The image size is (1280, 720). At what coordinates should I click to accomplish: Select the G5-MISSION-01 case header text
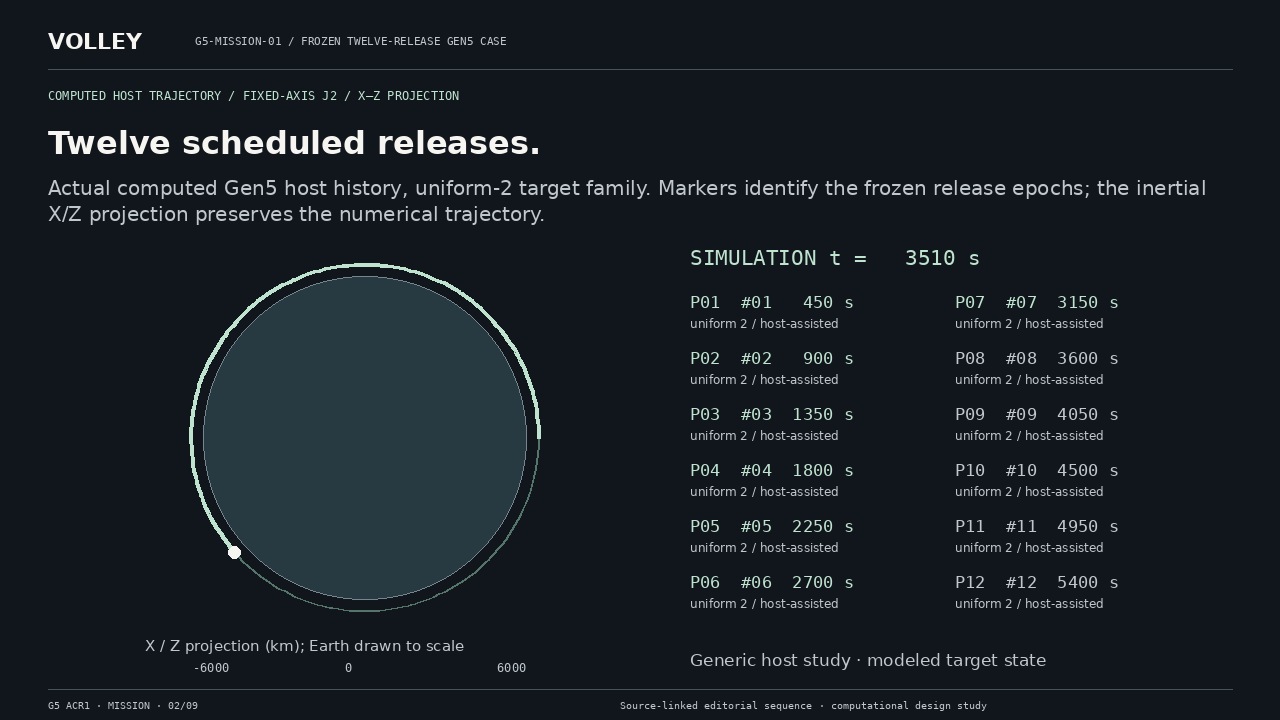(350, 41)
